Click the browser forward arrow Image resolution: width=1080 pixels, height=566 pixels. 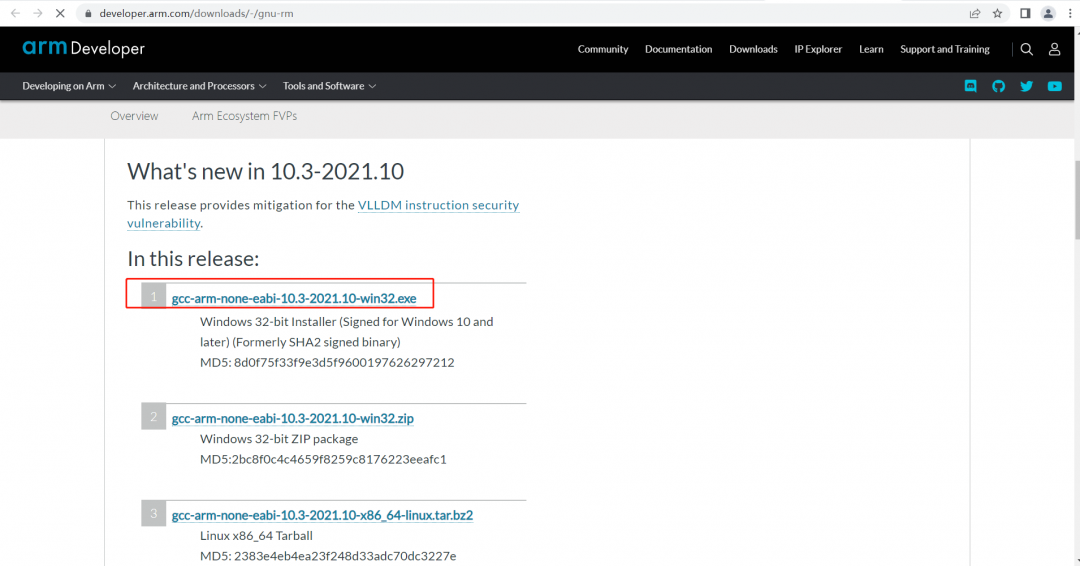tap(38, 13)
